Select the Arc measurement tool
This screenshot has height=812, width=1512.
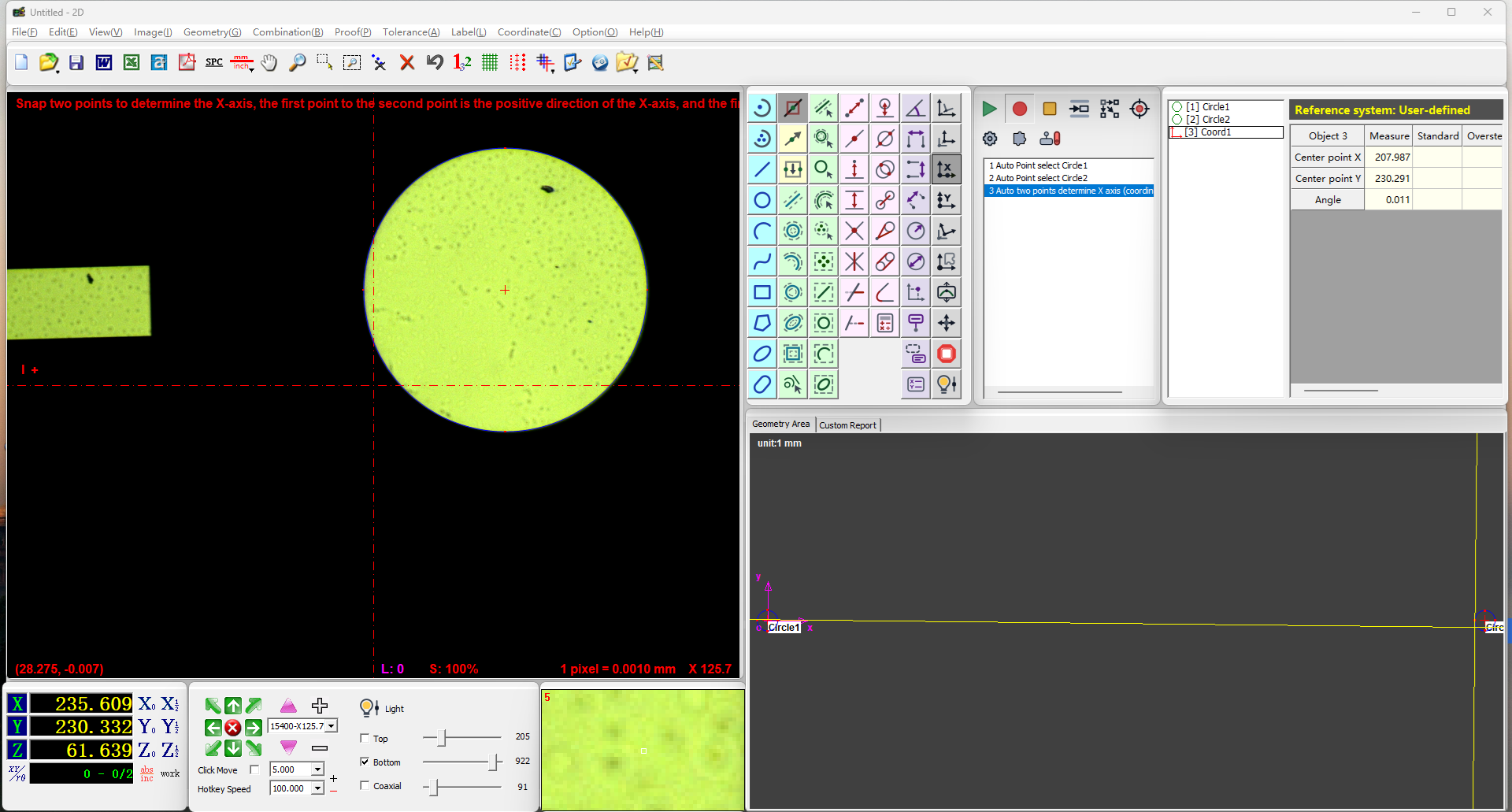pyautogui.click(x=762, y=231)
